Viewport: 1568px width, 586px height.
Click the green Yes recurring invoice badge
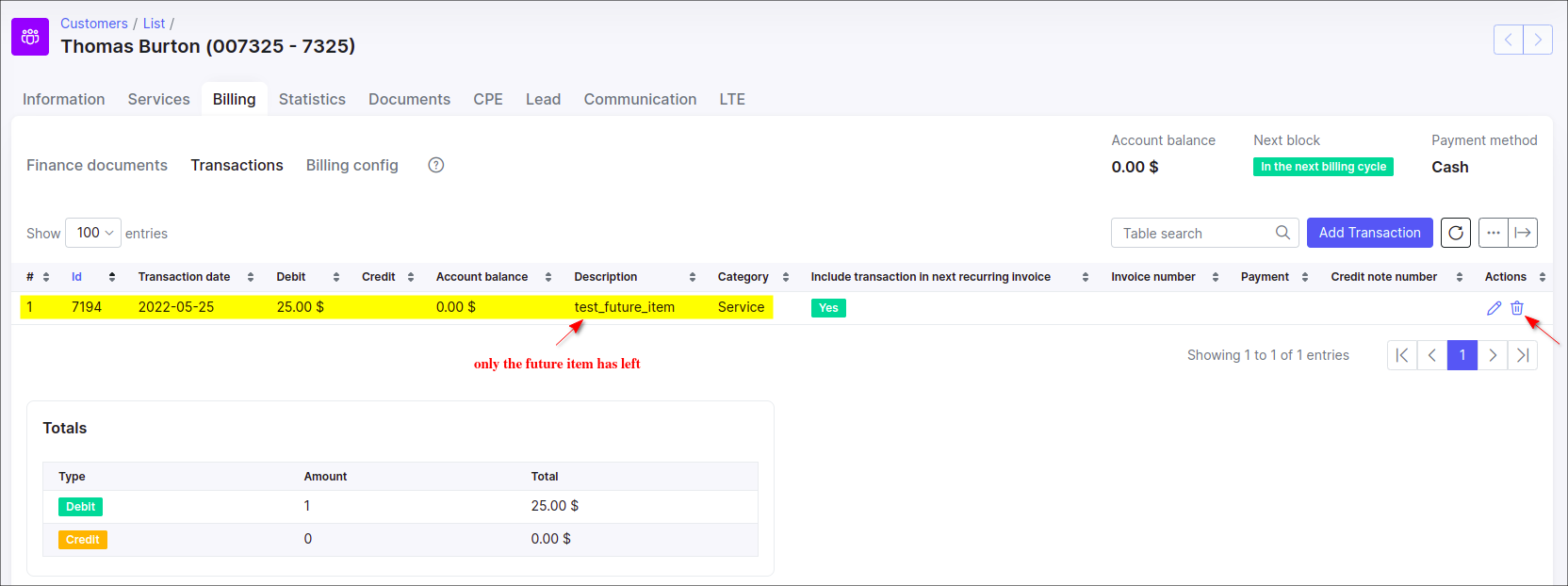tap(828, 308)
